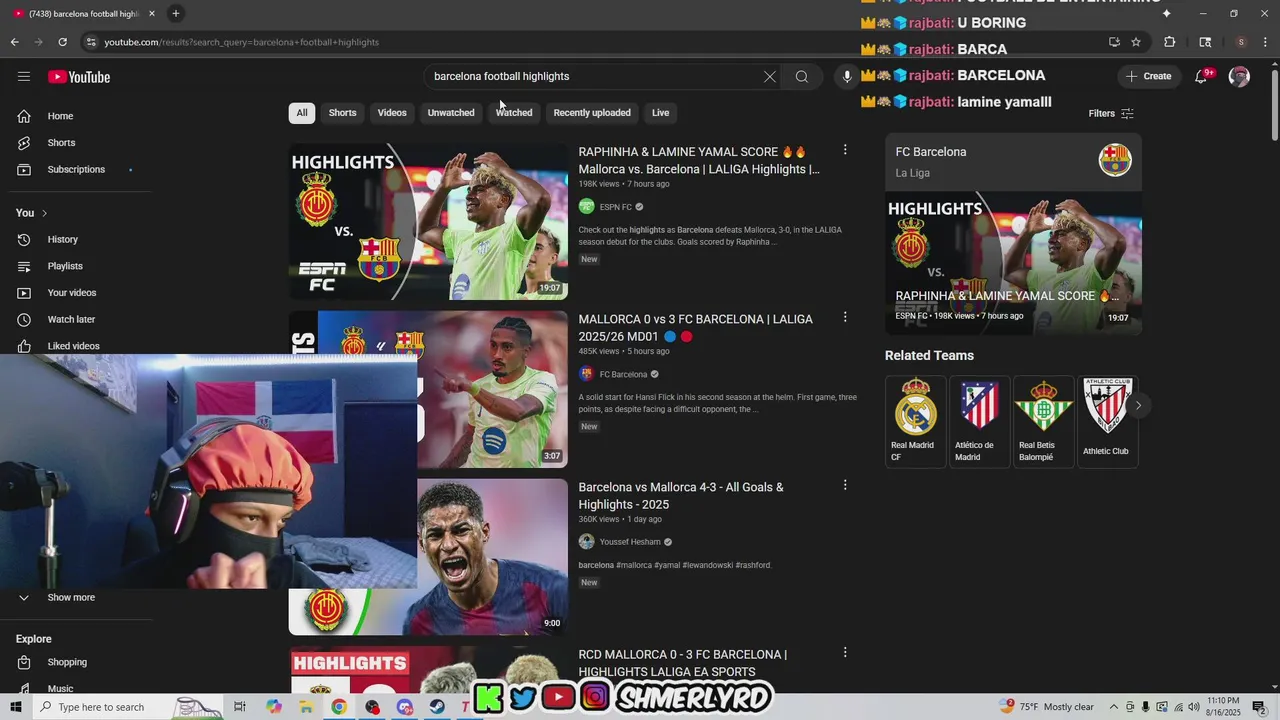Open the Barcelona vs Mallorca 4-3 thumbnail
1280x720 pixels.
pyautogui.click(x=492, y=556)
